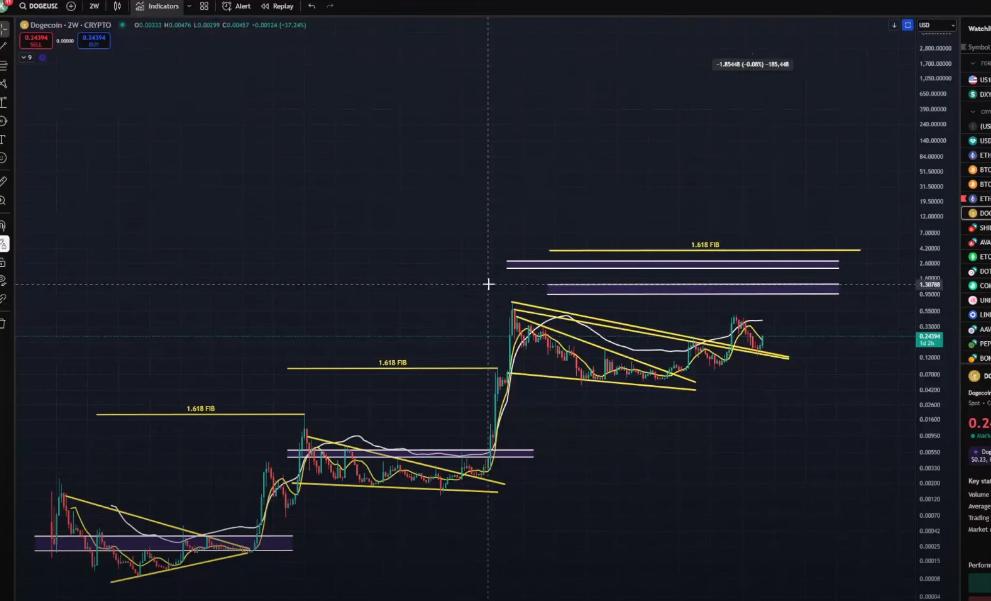The height and width of the screenshot is (601, 991).
Task: Open the Watchlist panel header
Action: [x=979, y=28]
